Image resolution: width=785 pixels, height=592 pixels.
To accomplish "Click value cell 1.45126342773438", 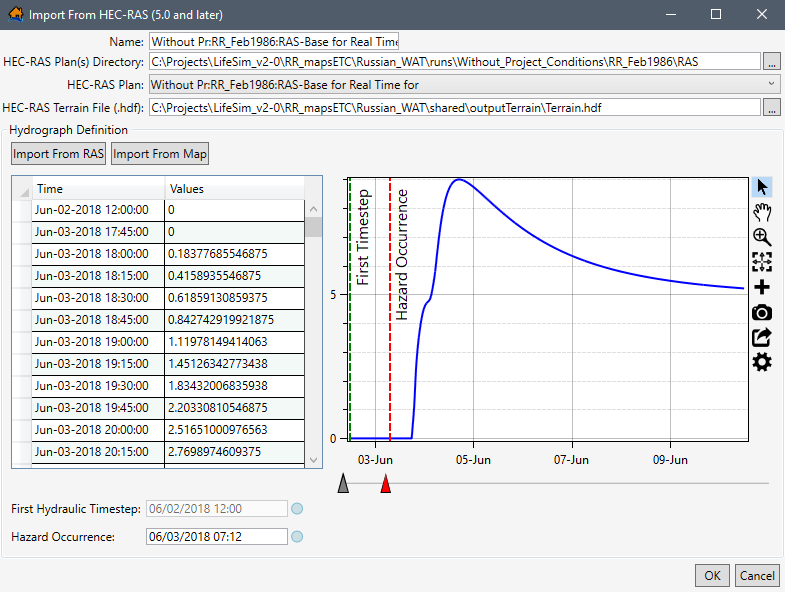I will 235,364.
